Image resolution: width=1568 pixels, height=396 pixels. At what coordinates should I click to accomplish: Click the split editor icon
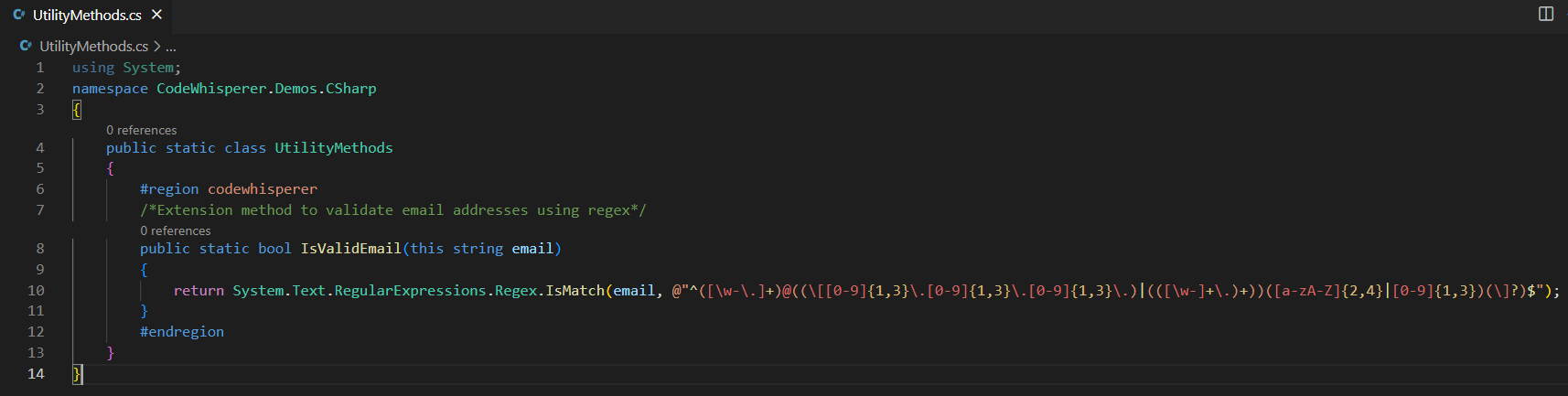(1546, 14)
